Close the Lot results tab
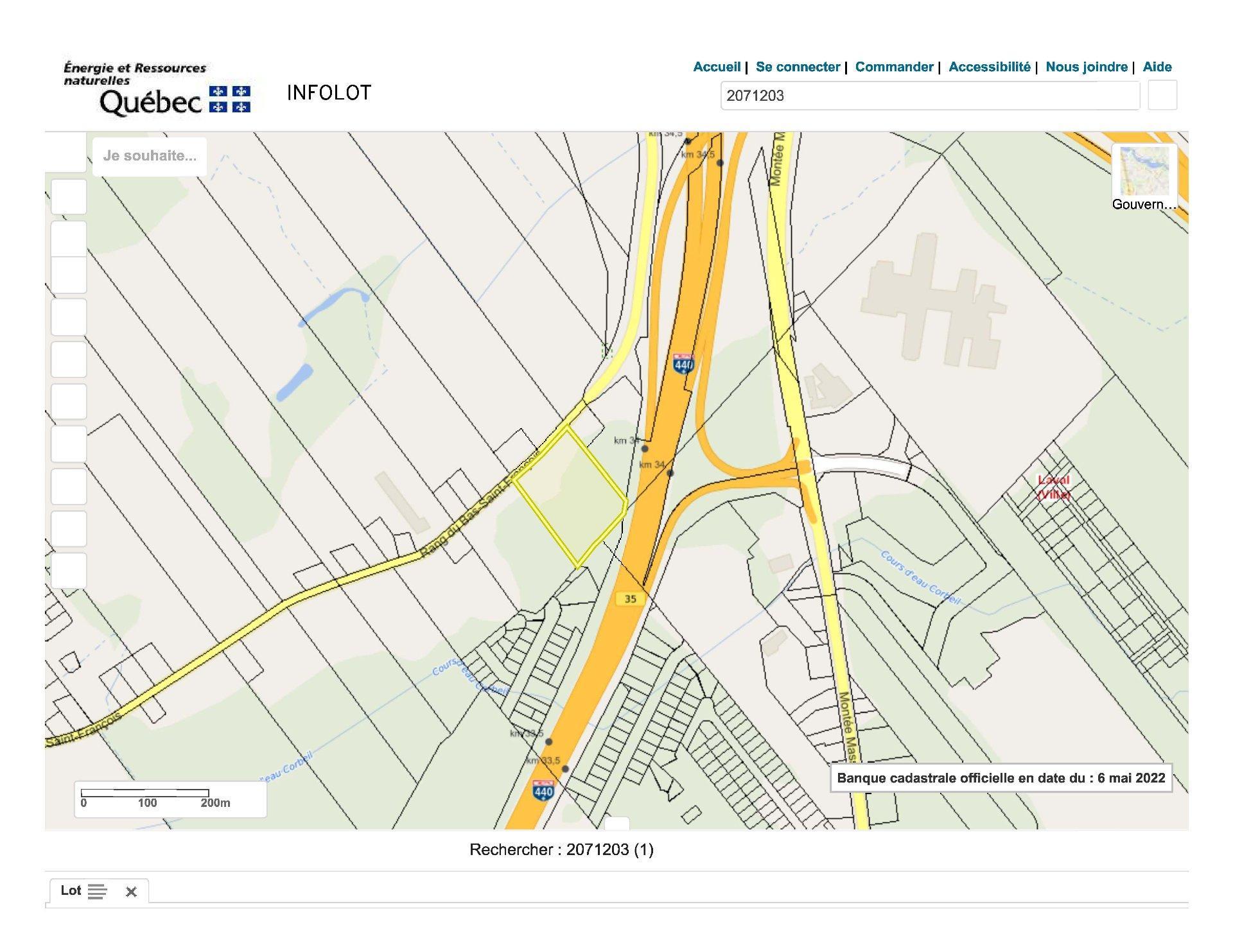Viewport: 1233px width, 952px height. (x=131, y=892)
